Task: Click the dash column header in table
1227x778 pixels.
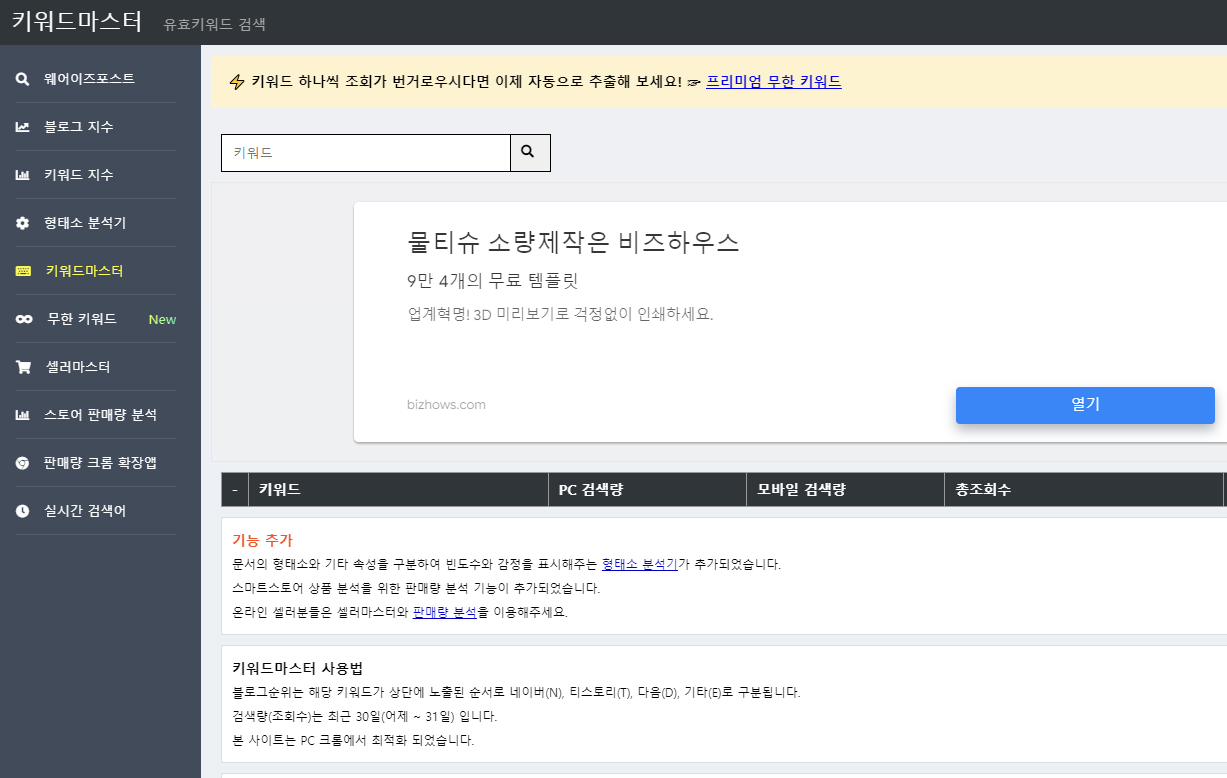Action: (234, 490)
